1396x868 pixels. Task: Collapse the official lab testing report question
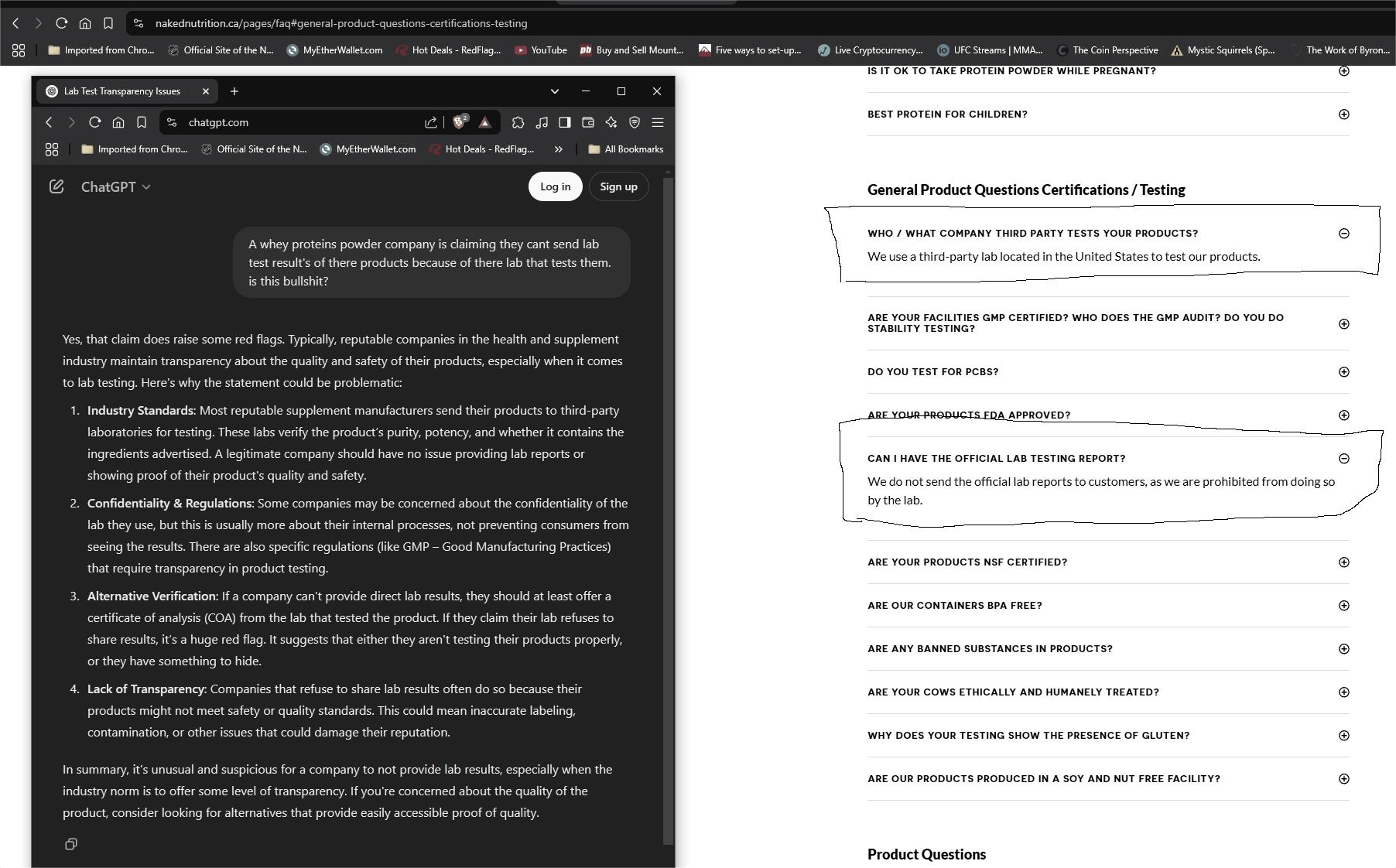click(x=1343, y=459)
